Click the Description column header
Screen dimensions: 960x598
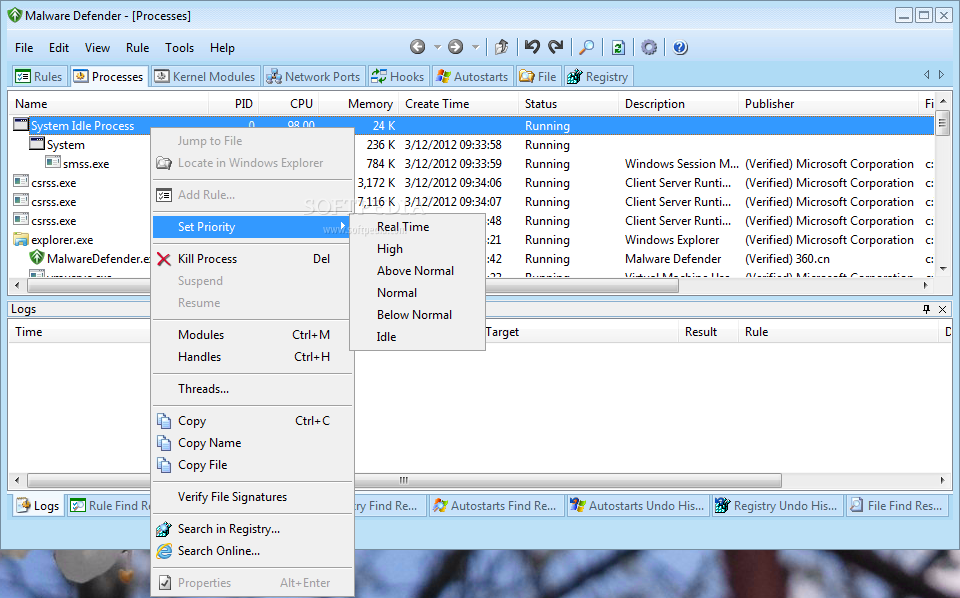point(678,103)
